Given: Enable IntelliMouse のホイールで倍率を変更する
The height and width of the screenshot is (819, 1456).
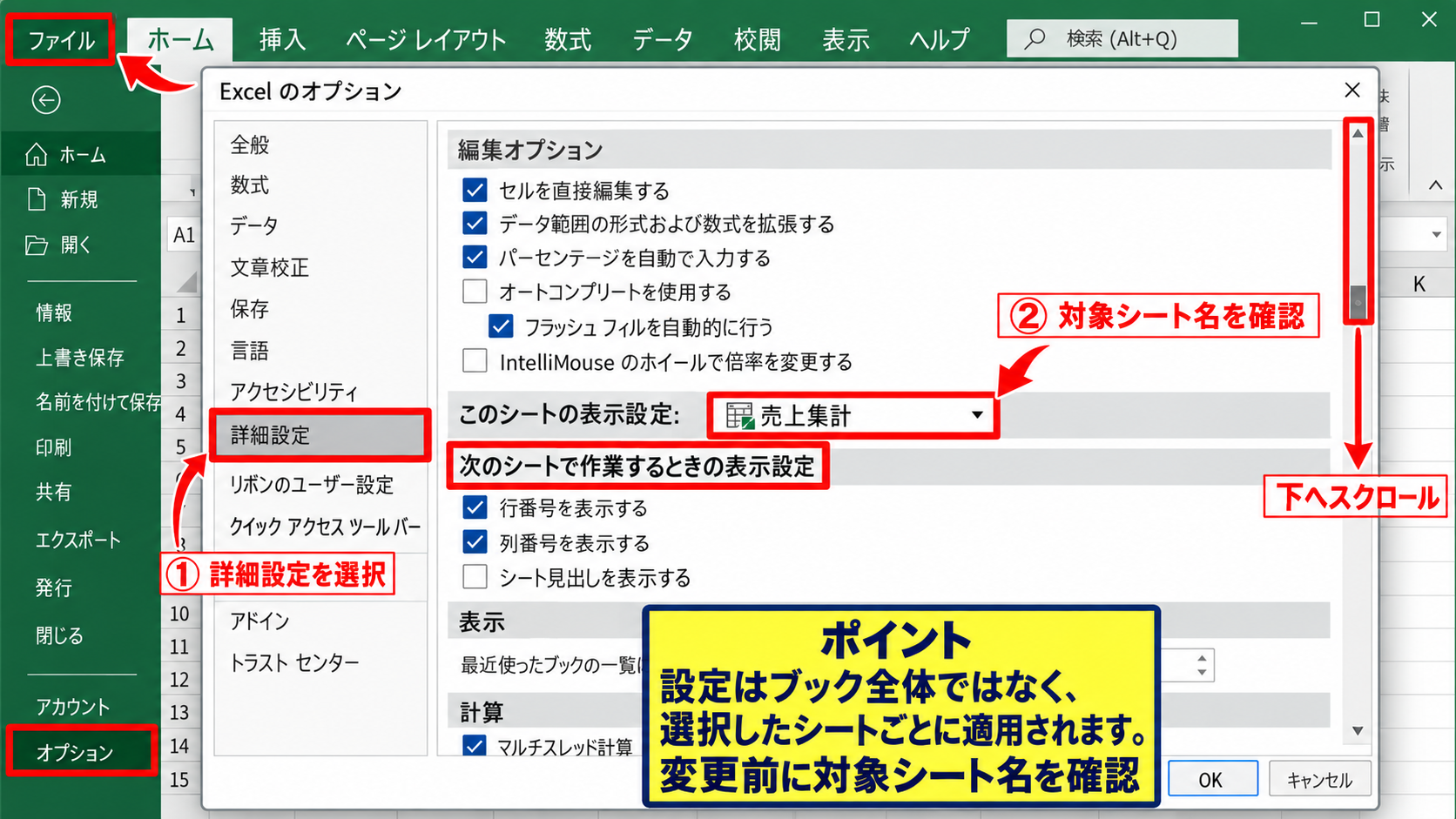Looking at the screenshot, I should click(x=475, y=360).
